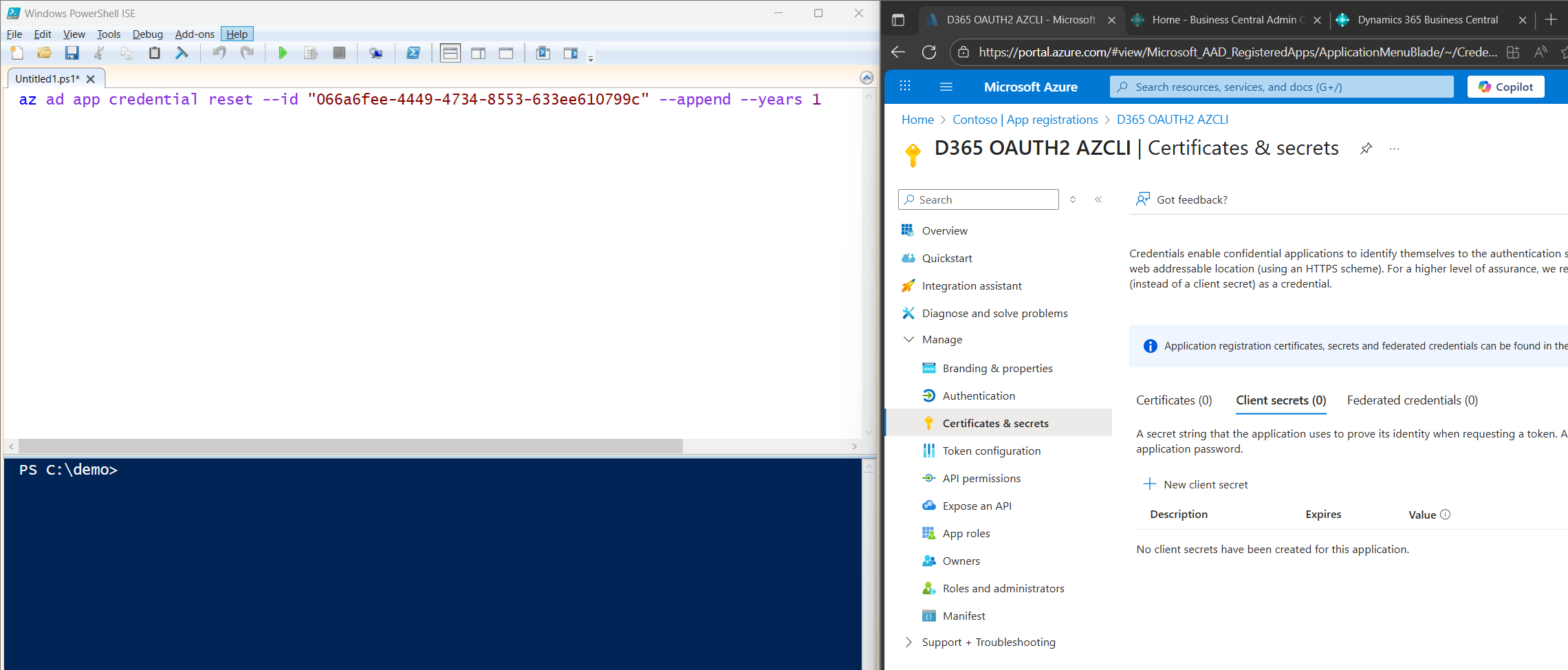The width and height of the screenshot is (1568, 670).
Task: Click the Azure side menu Search field
Action: [x=979, y=199]
